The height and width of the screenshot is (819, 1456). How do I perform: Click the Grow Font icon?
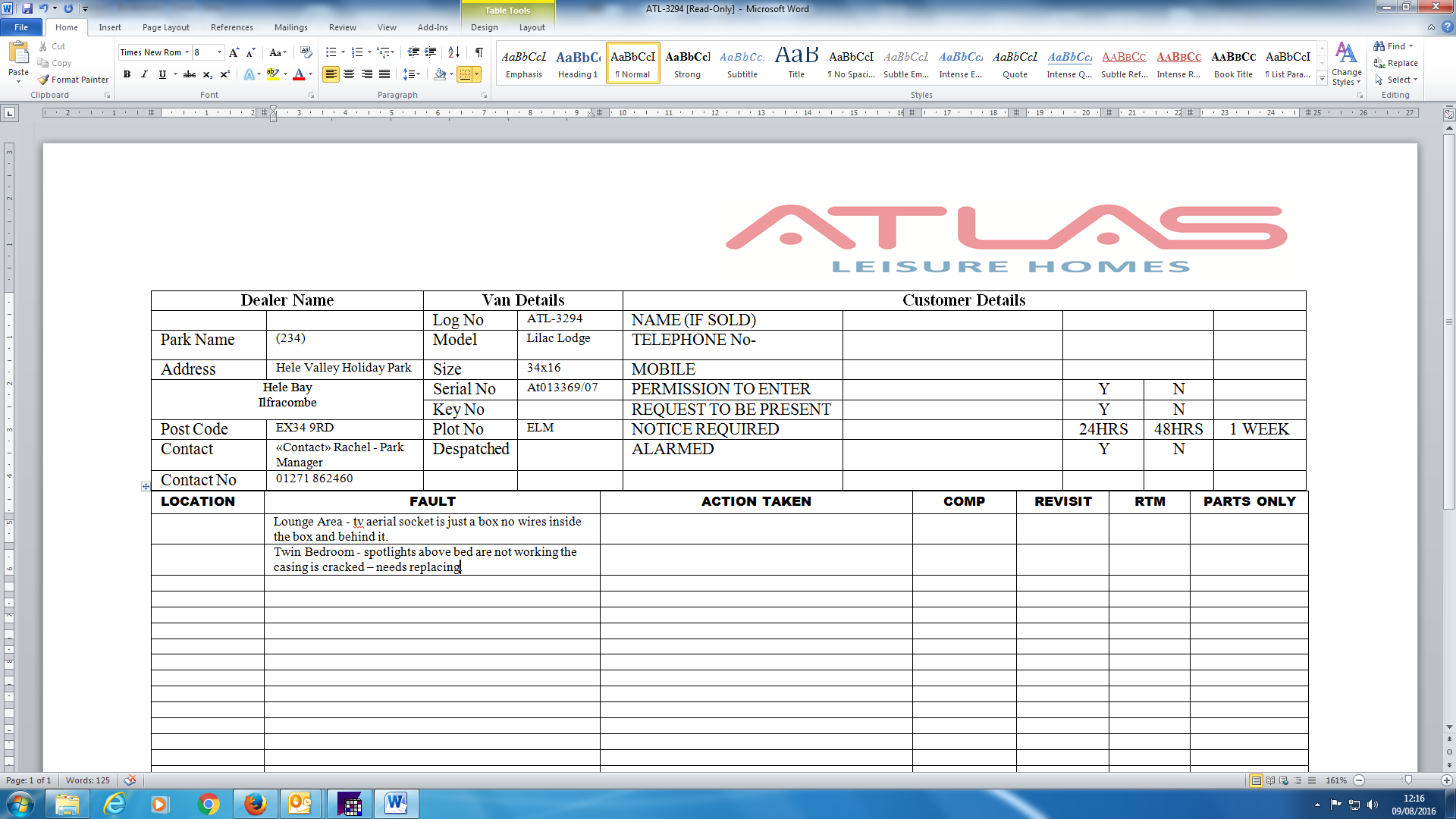point(234,52)
